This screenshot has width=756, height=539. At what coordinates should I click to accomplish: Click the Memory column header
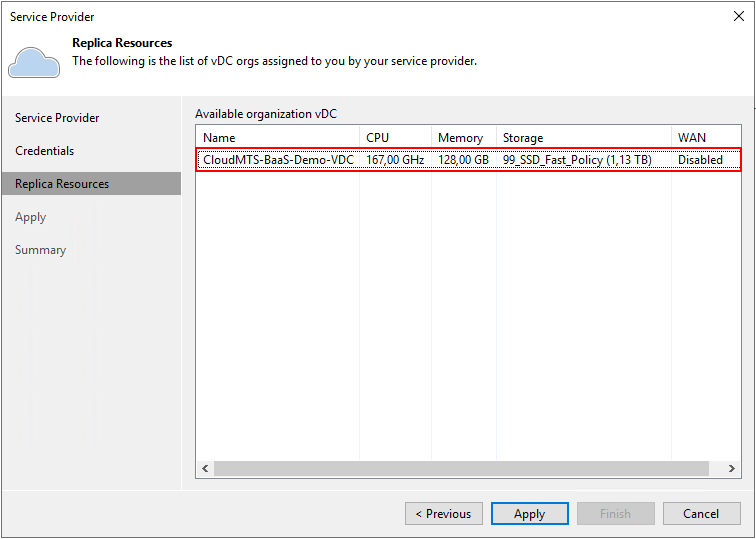point(463,138)
